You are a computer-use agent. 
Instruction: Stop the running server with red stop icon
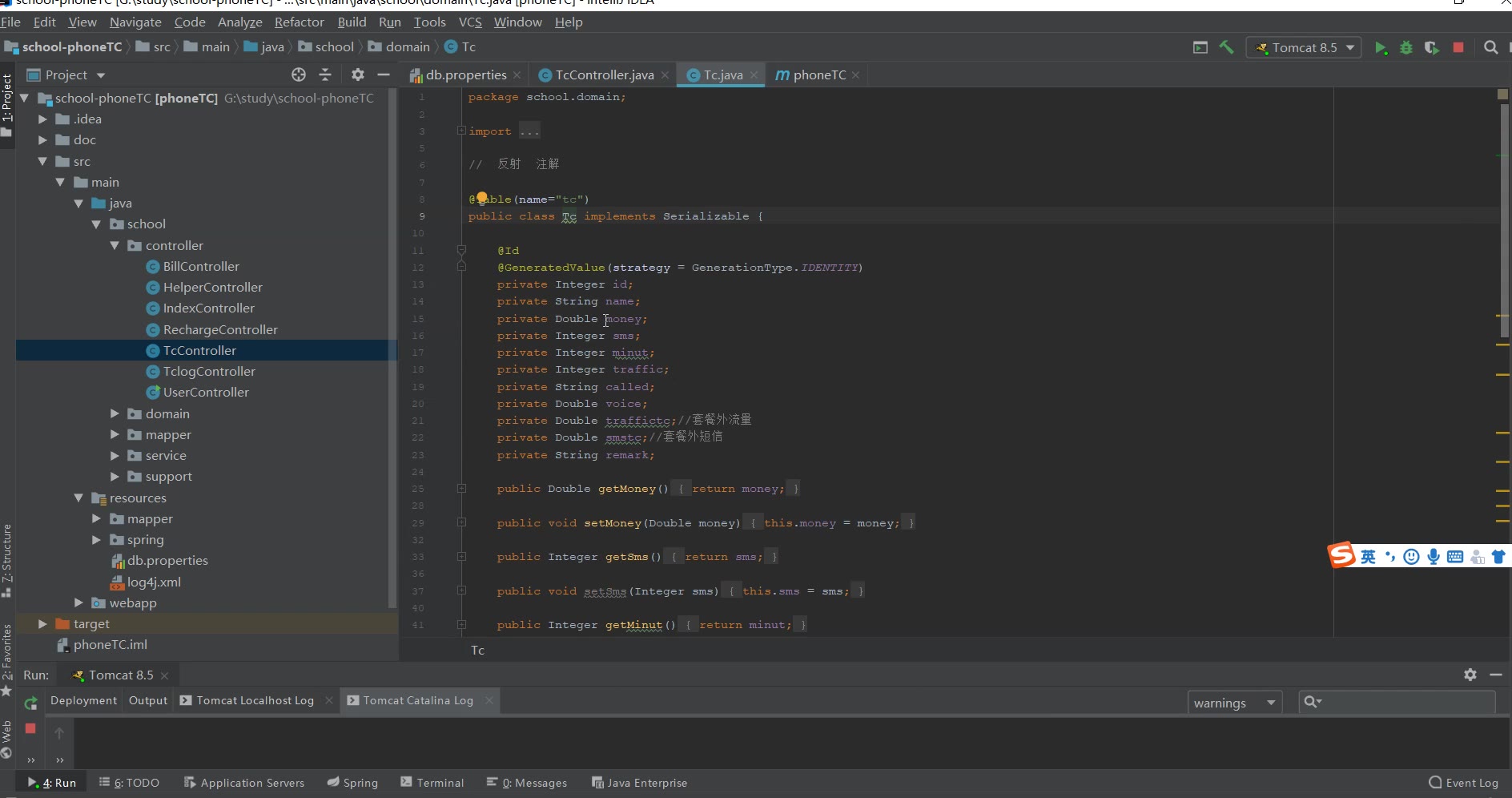pyautogui.click(x=1458, y=48)
